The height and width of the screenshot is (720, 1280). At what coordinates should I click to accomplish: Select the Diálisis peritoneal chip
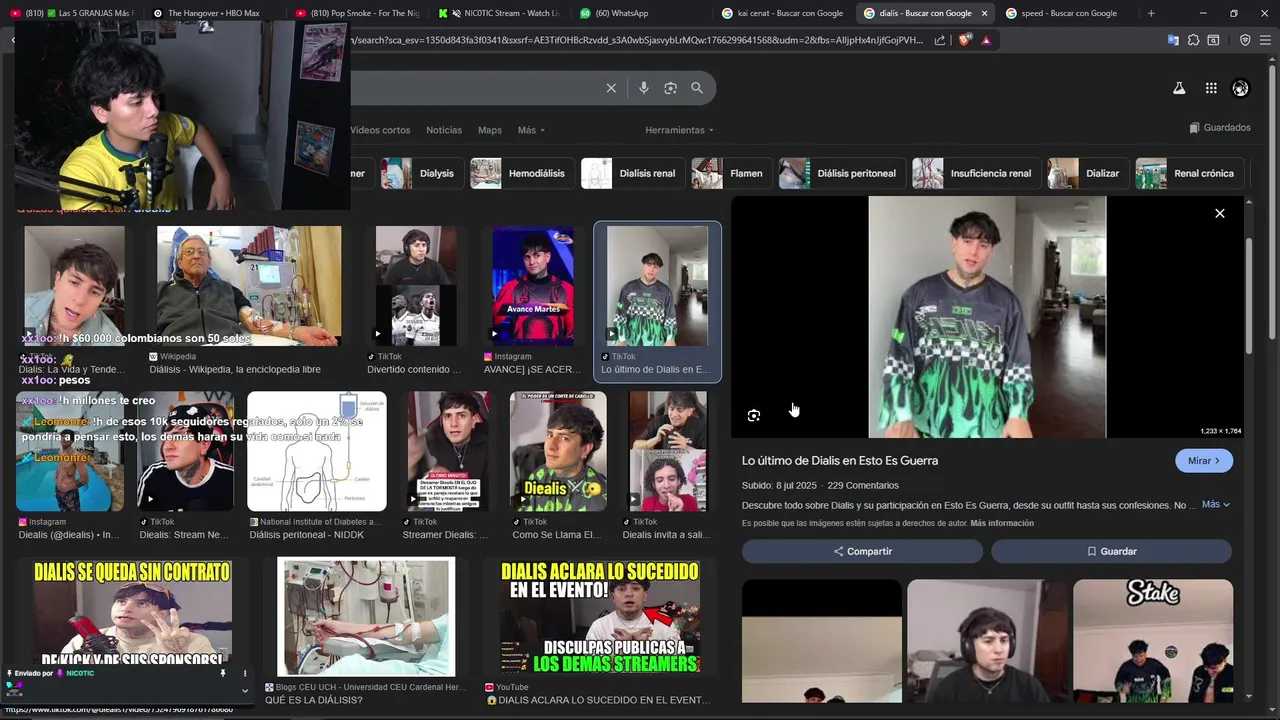point(841,173)
